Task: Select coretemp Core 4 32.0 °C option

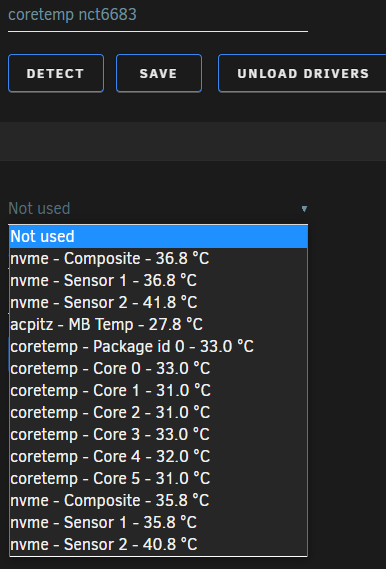Action: coord(159,457)
